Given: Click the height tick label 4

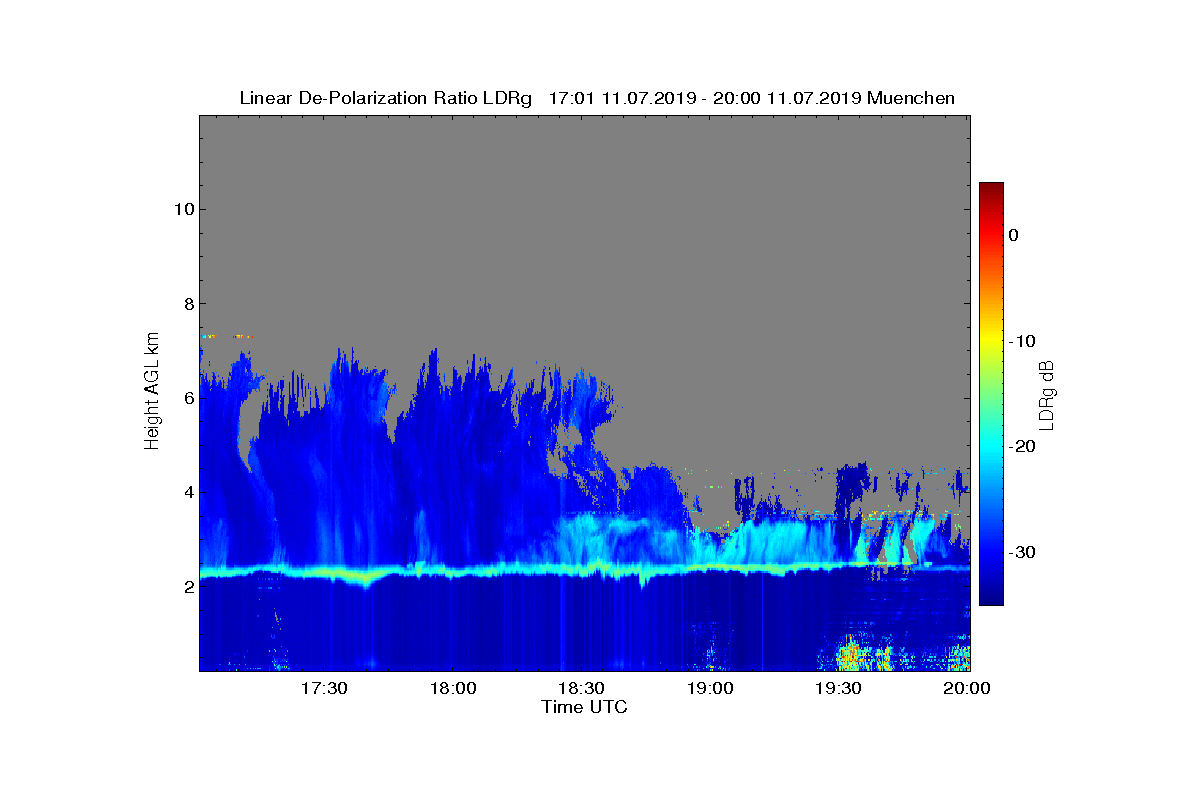Looking at the screenshot, I should 187,492.
